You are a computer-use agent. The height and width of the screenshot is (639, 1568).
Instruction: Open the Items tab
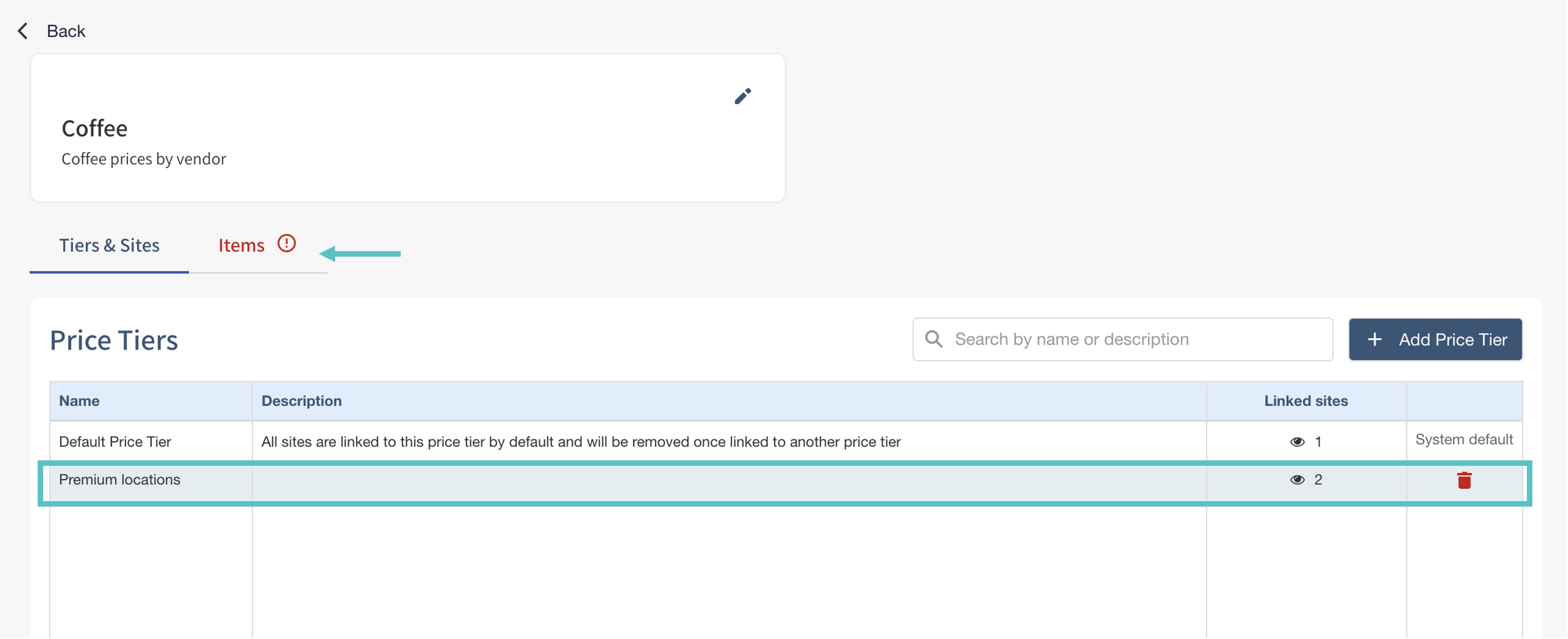[x=241, y=245]
